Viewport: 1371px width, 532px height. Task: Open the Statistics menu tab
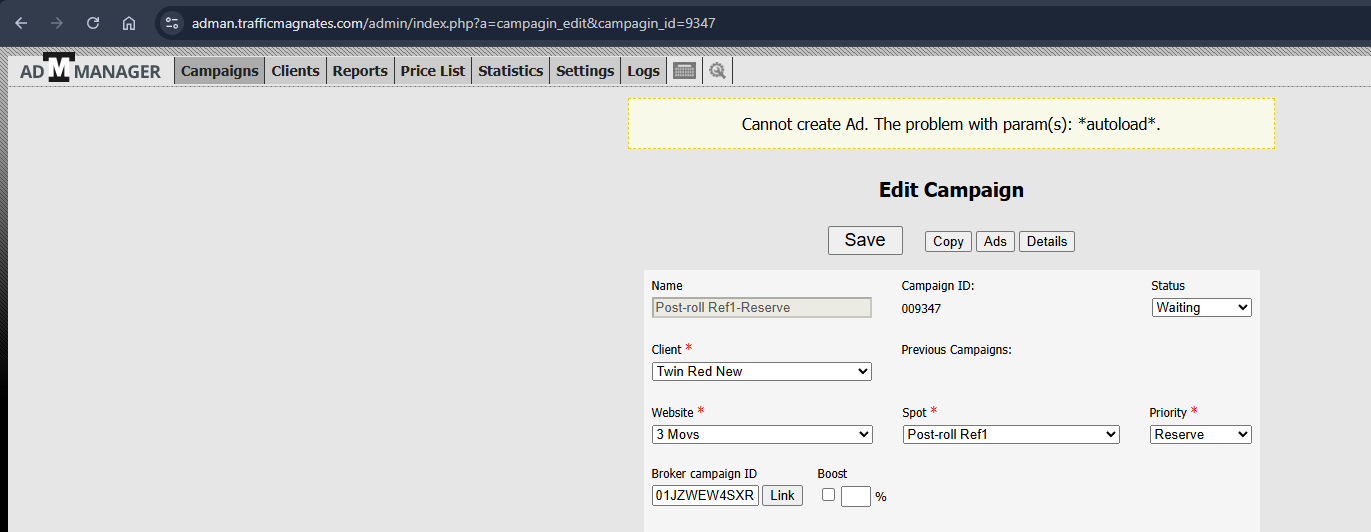(511, 70)
